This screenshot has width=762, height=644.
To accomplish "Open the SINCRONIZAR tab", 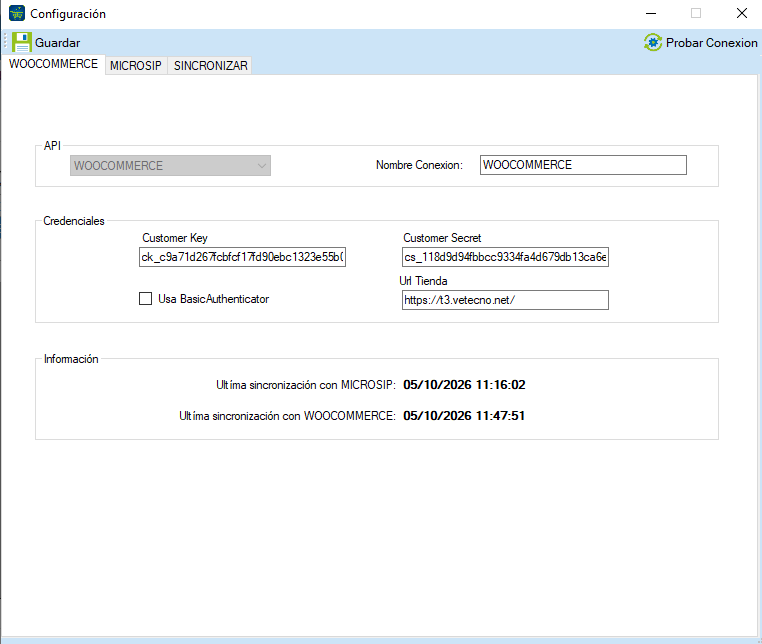I will point(210,66).
